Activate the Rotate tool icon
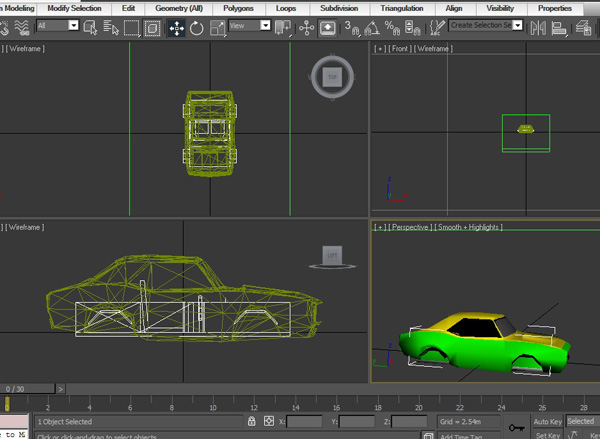The width and height of the screenshot is (600, 439). click(197, 28)
